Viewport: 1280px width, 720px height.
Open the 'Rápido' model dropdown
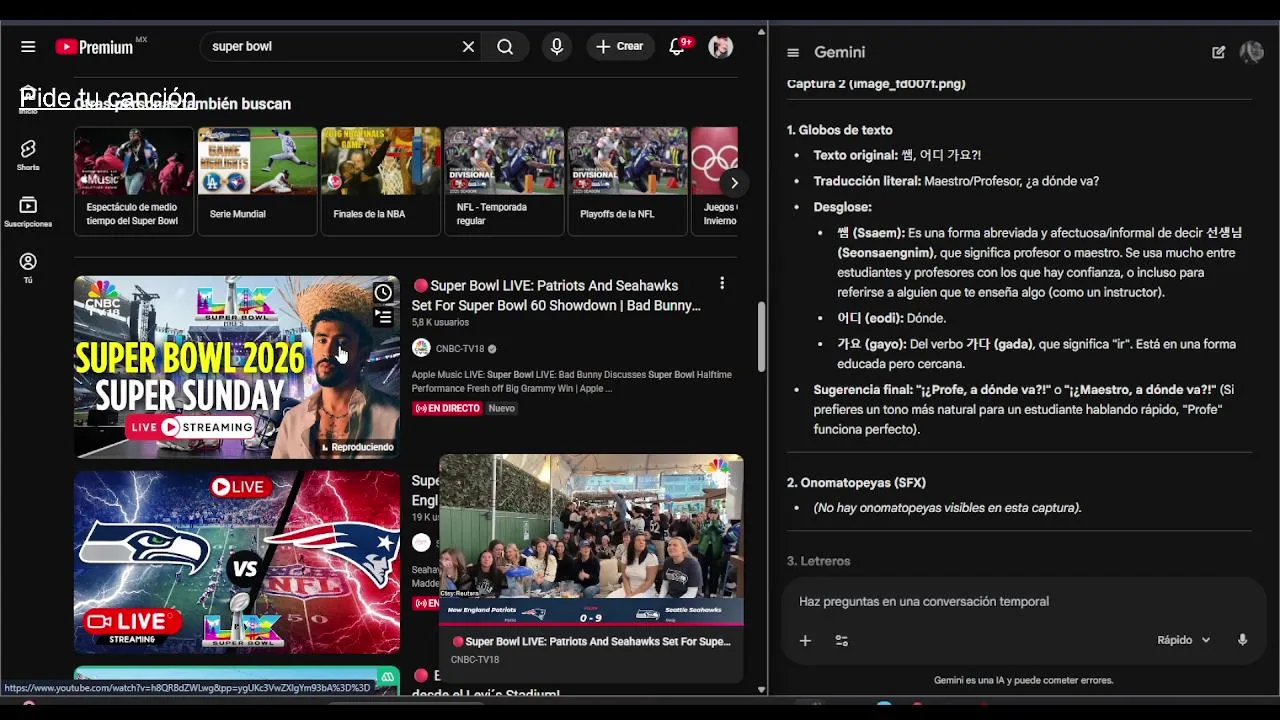click(x=1184, y=640)
